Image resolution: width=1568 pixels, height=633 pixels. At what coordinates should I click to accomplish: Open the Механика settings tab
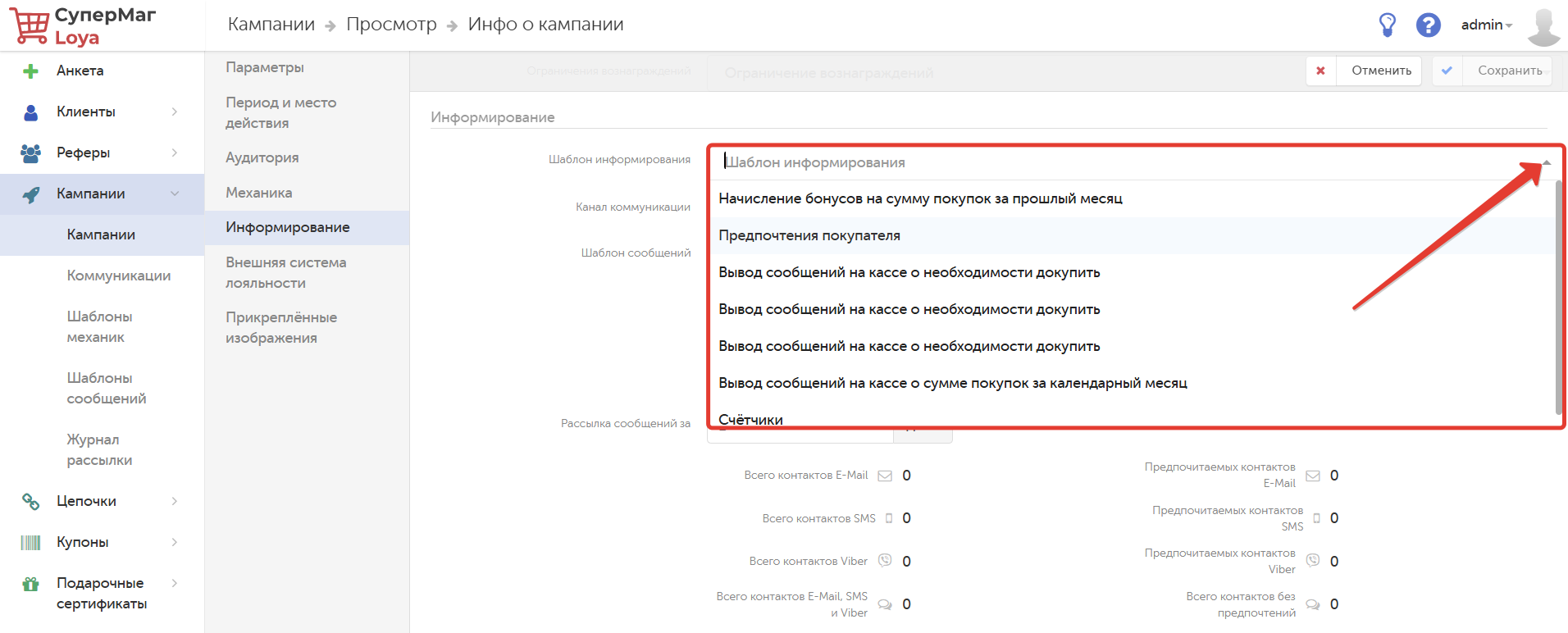pos(259,193)
